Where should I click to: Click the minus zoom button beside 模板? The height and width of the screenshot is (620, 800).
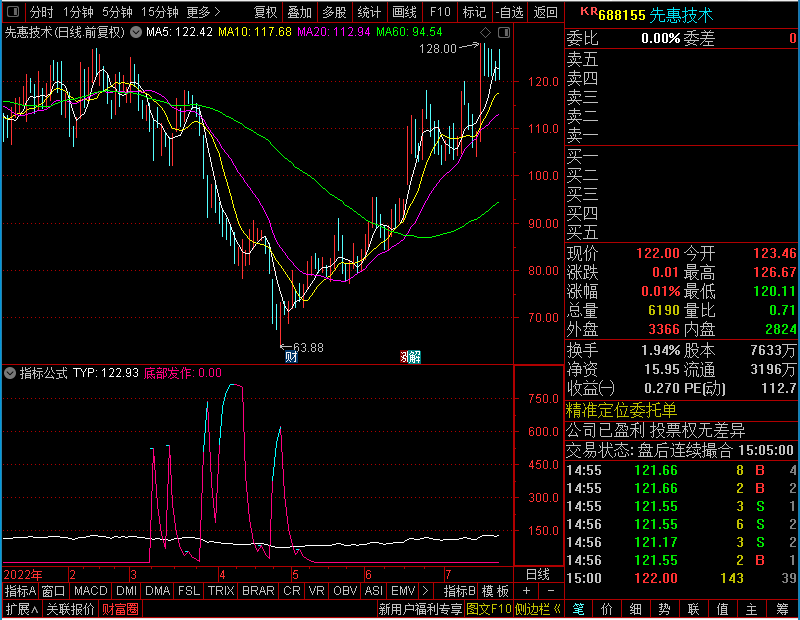551,591
